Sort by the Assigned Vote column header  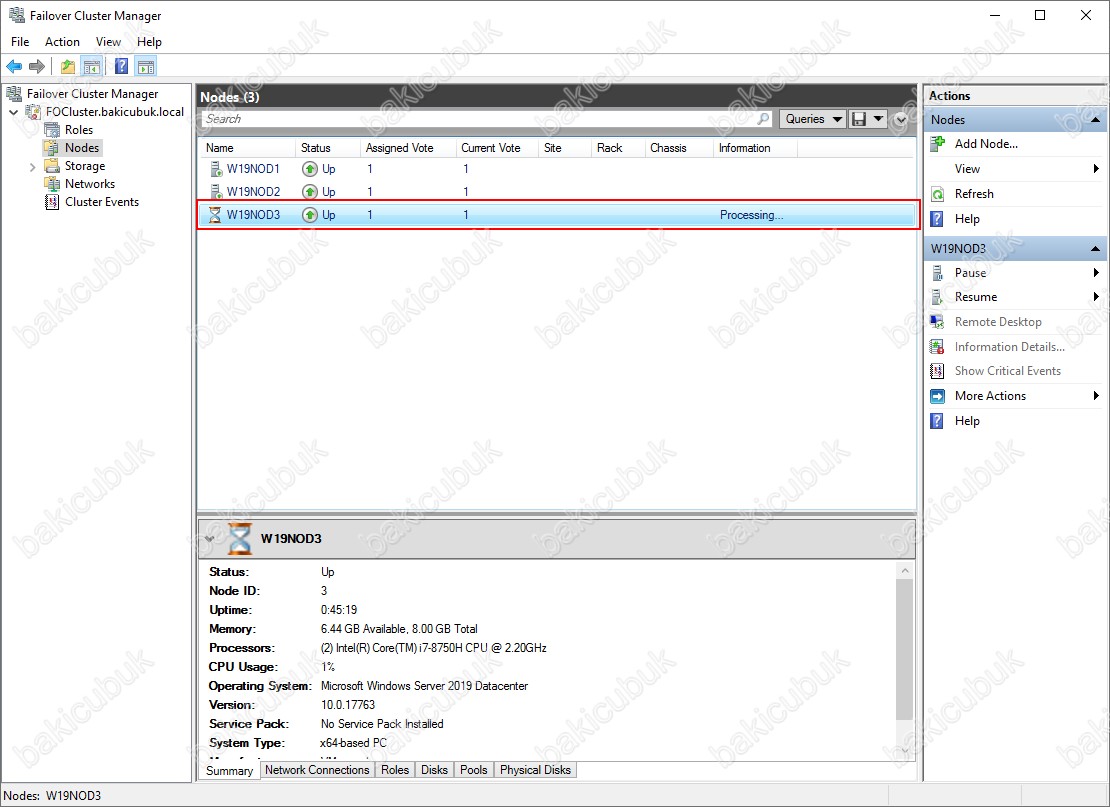407,148
